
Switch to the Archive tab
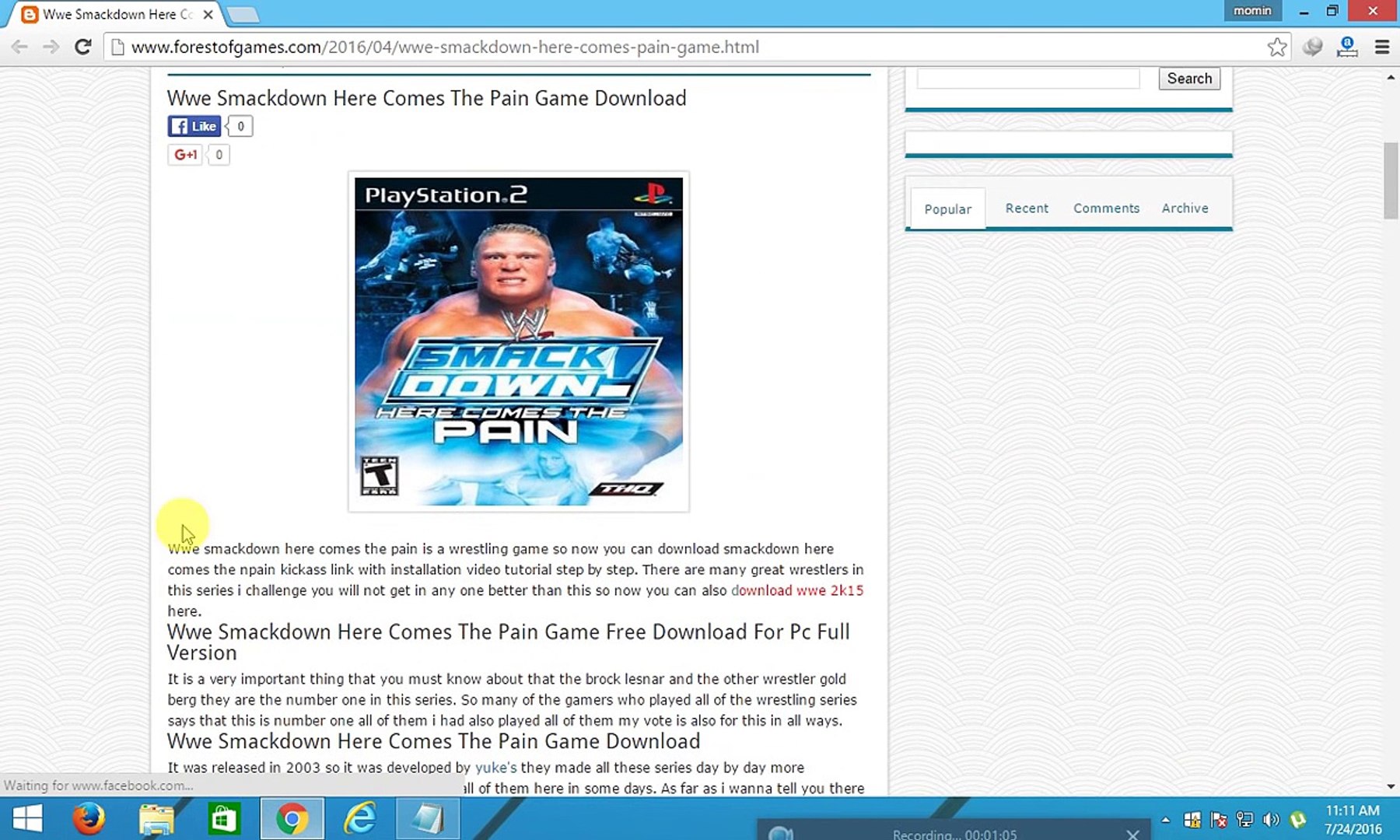coord(1185,208)
